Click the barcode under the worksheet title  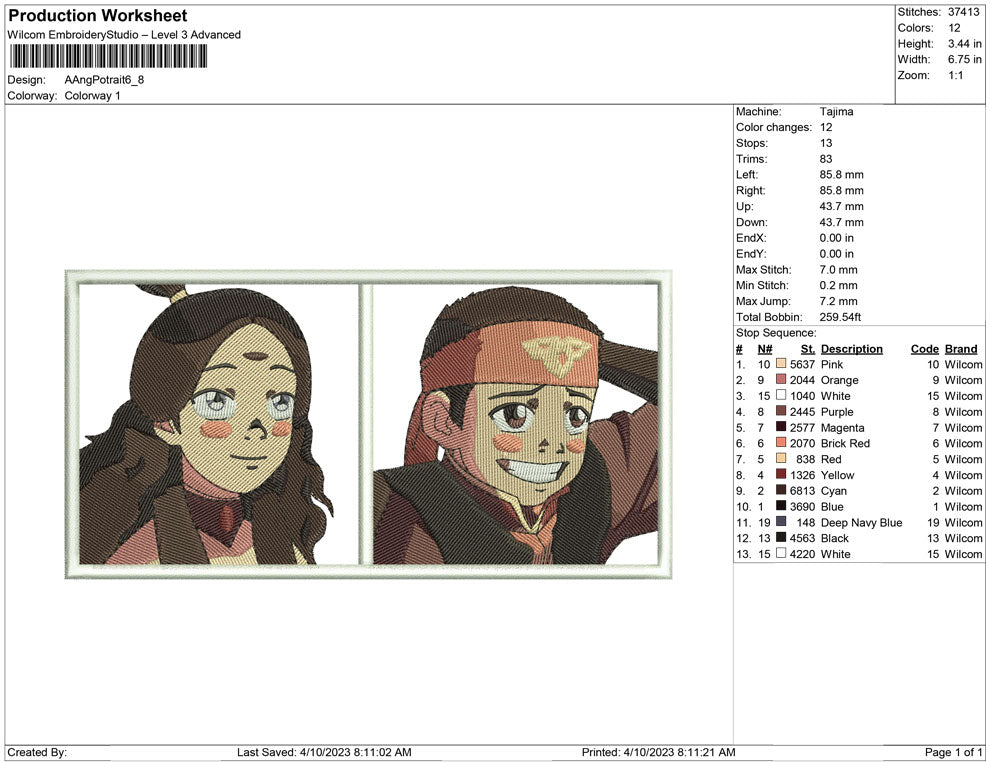(x=109, y=56)
